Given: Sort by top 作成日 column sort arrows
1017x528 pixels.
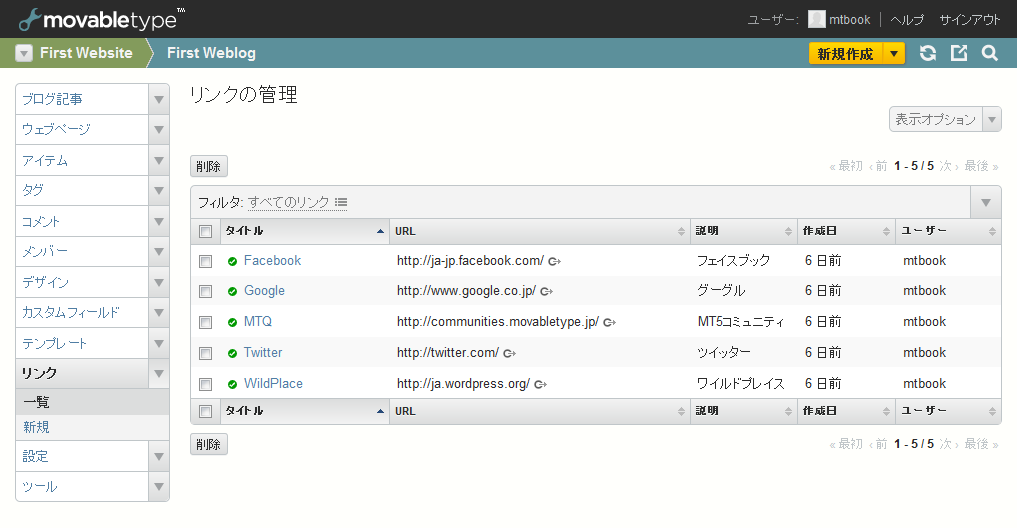Looking at the screenshot, I should [x=886, y=232].
